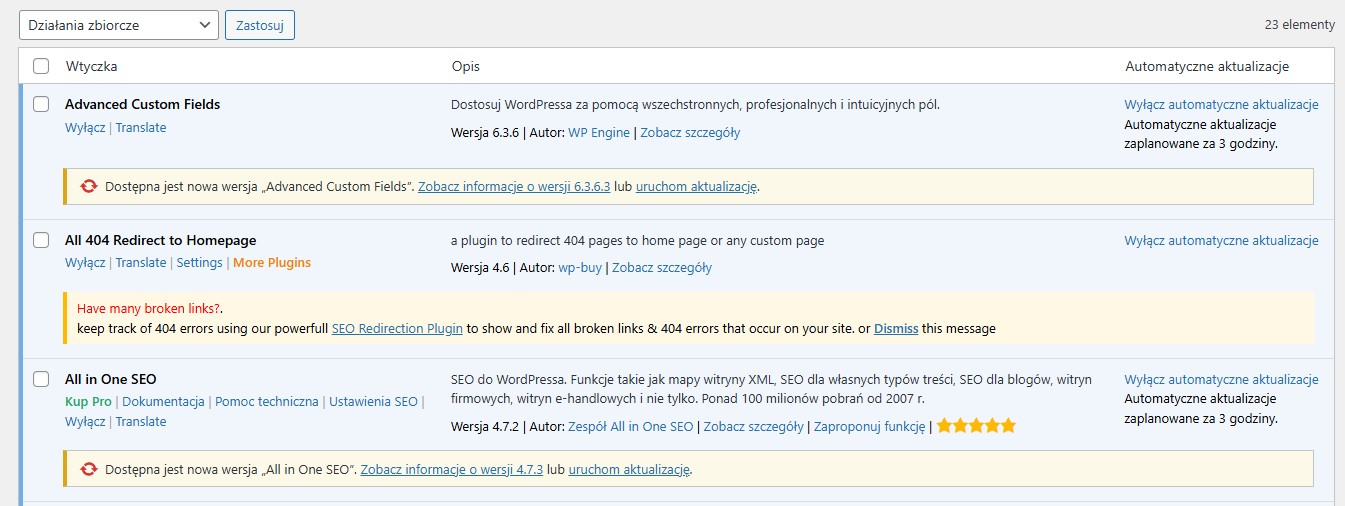
Task: Select the All 404 Redirect to Homepage checkbox
Action: click(41, 240)
